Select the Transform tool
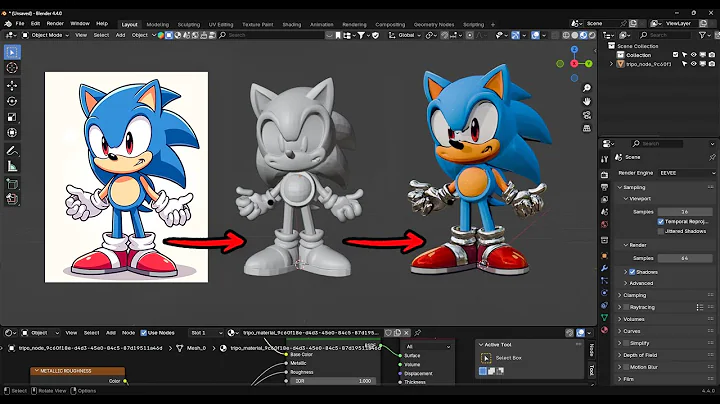This screenshot has height=404, width=720. pos(12,133)
